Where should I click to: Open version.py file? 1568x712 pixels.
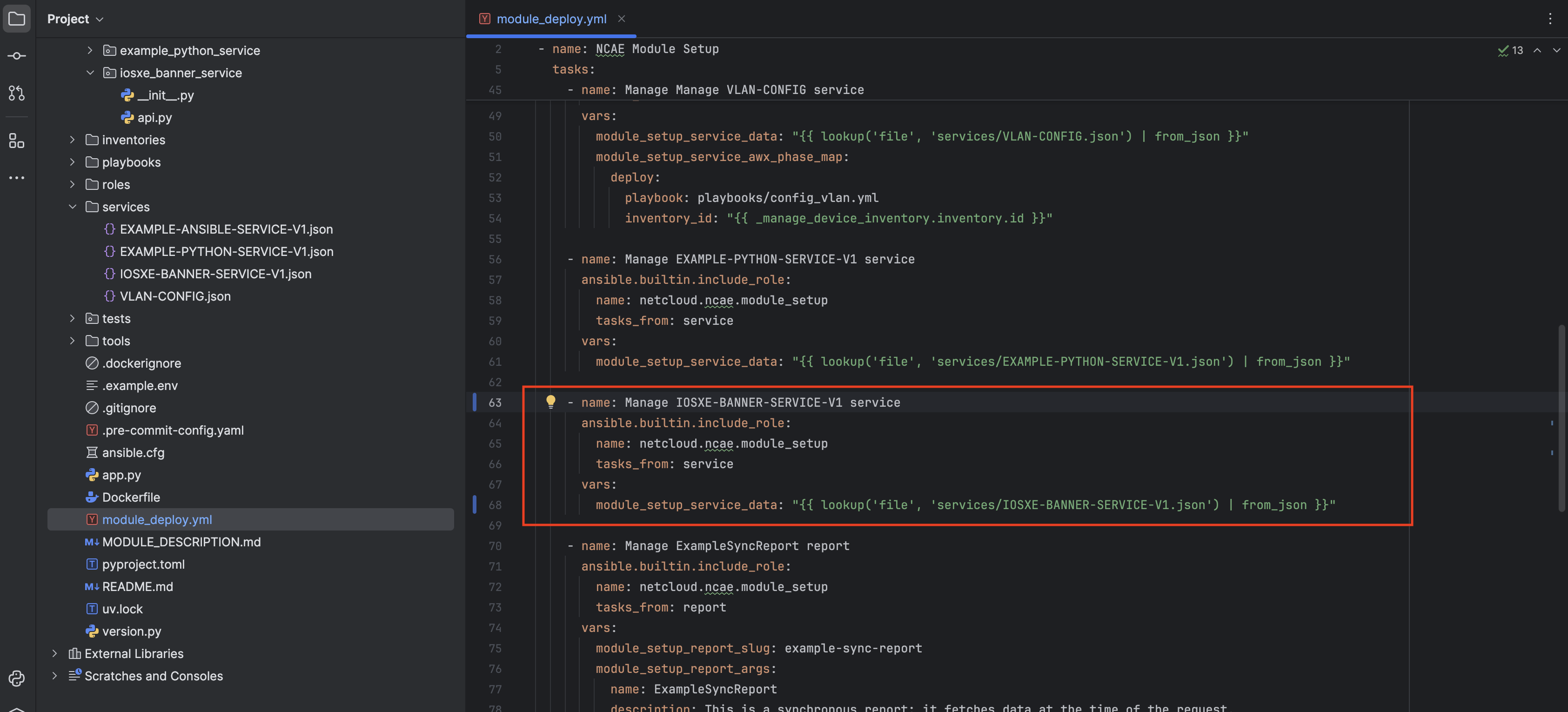[x=132, y=631]
